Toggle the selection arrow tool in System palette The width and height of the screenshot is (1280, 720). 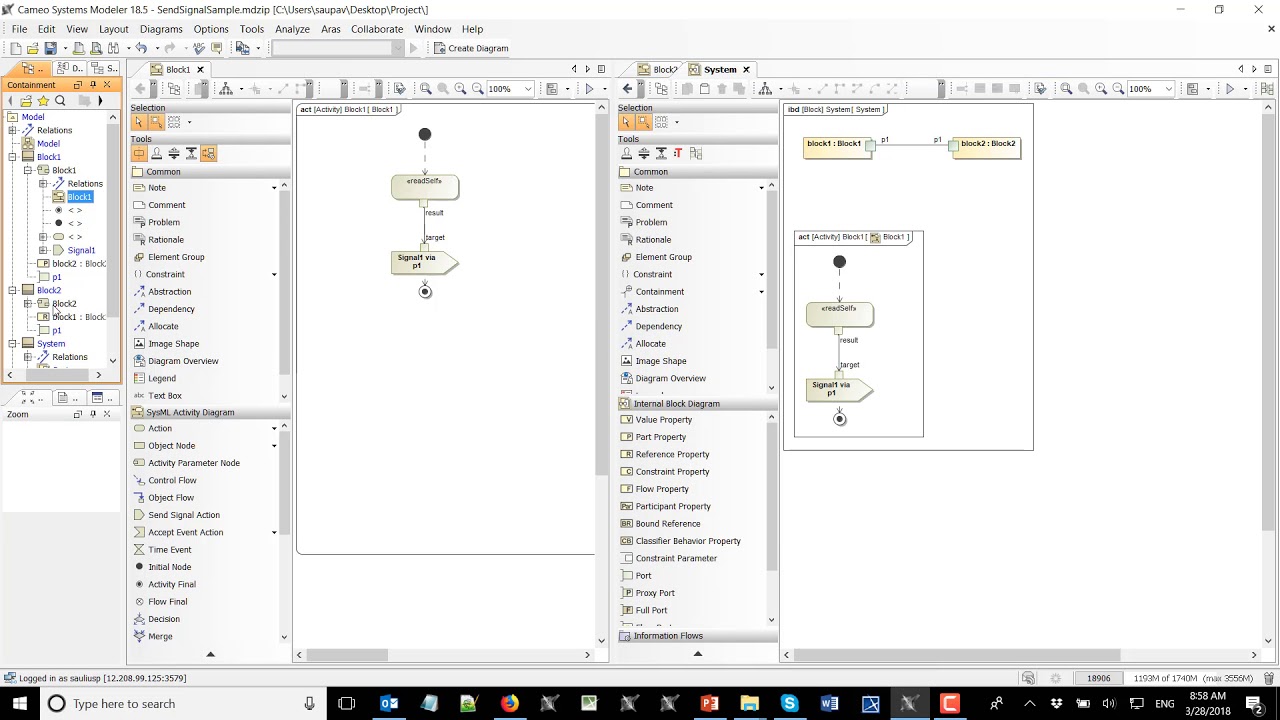(627, 122)
